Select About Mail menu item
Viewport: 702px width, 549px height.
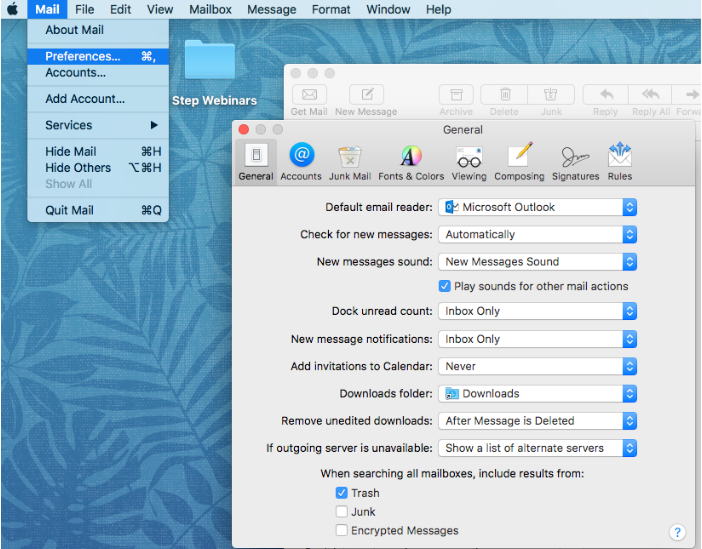click(98, 30)
